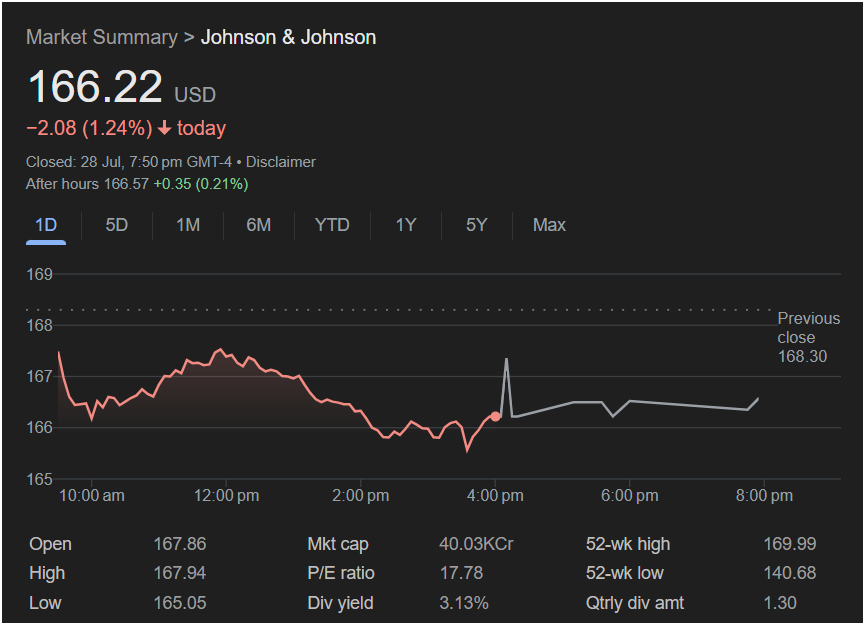Viewport: 865px width, 625px height.
Task: Click the 10:00 am axis label
Action: tap(92, 495)
